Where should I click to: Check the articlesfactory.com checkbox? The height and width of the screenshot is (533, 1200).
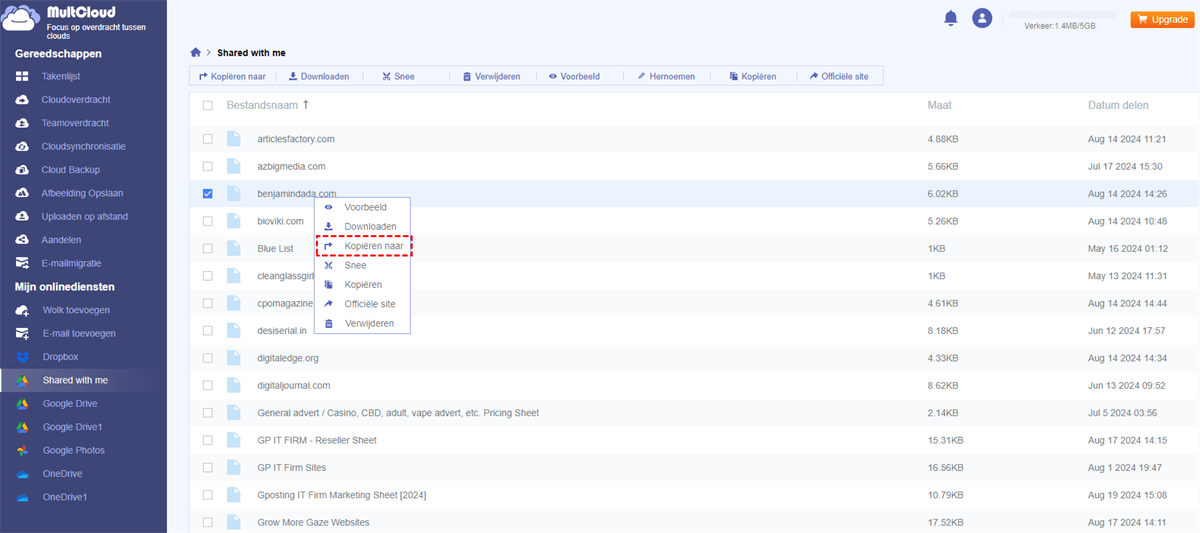[208, 139]
